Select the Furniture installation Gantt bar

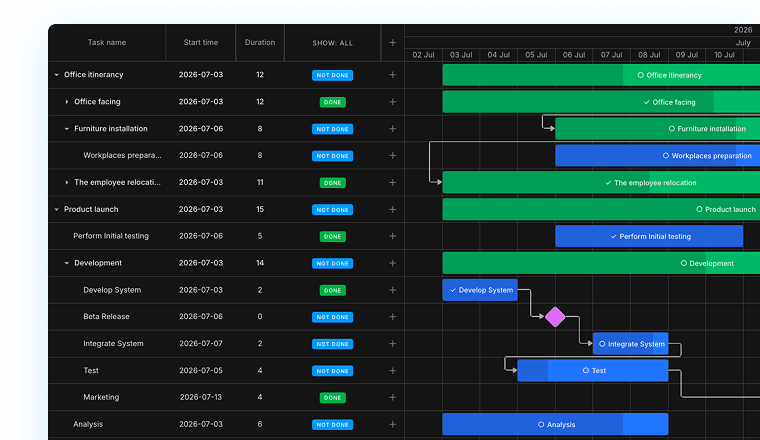658,129
